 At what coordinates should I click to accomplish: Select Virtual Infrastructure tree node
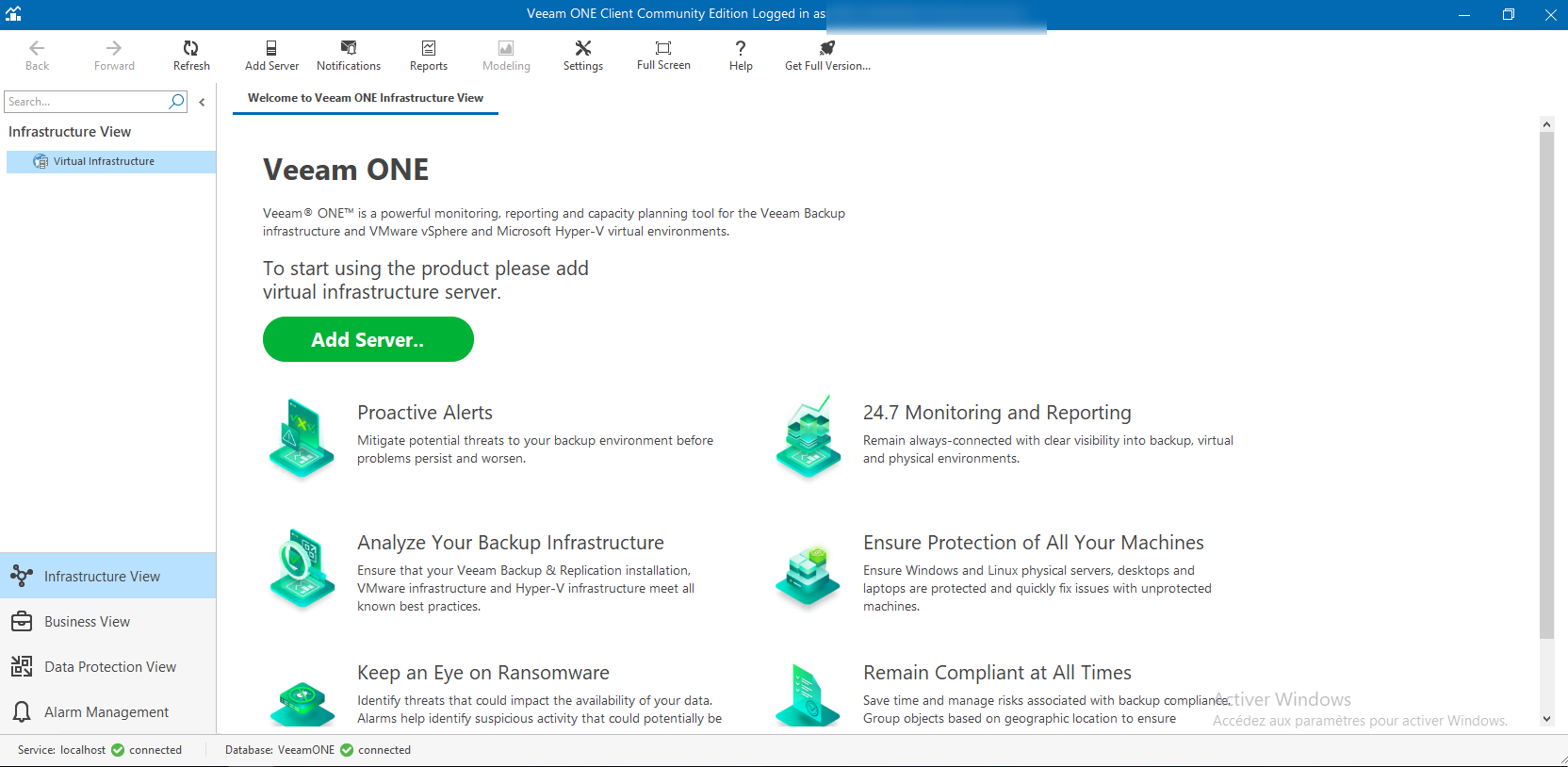111,161
